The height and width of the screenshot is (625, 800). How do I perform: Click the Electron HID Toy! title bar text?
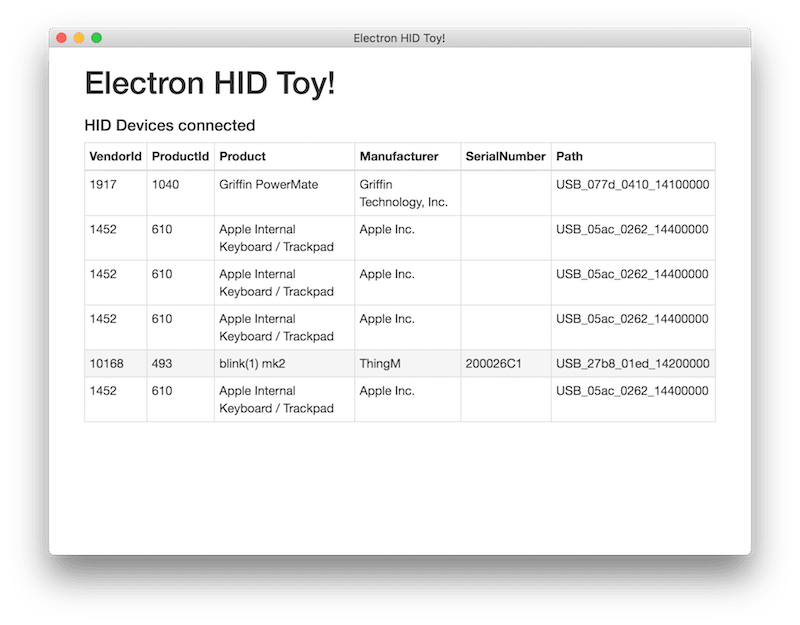coord(400,36)
